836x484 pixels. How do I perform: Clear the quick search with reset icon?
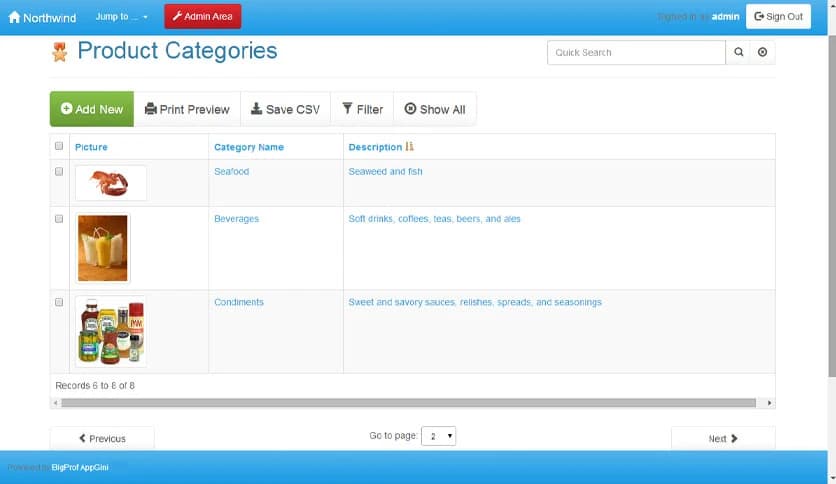(762, 52)
